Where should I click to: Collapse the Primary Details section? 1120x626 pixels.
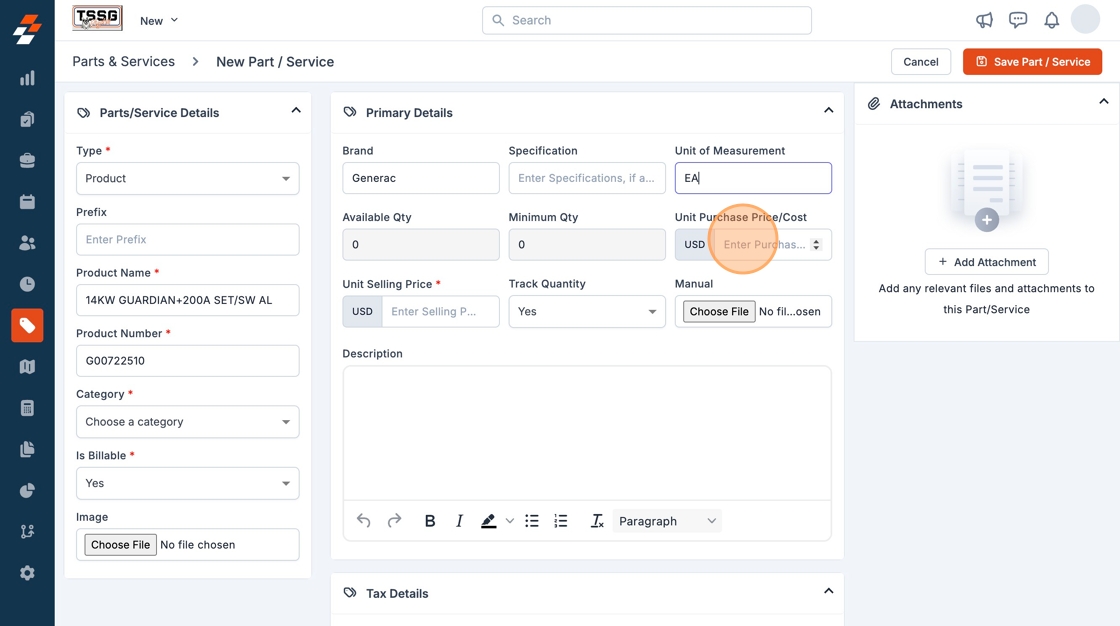(828, 111)
